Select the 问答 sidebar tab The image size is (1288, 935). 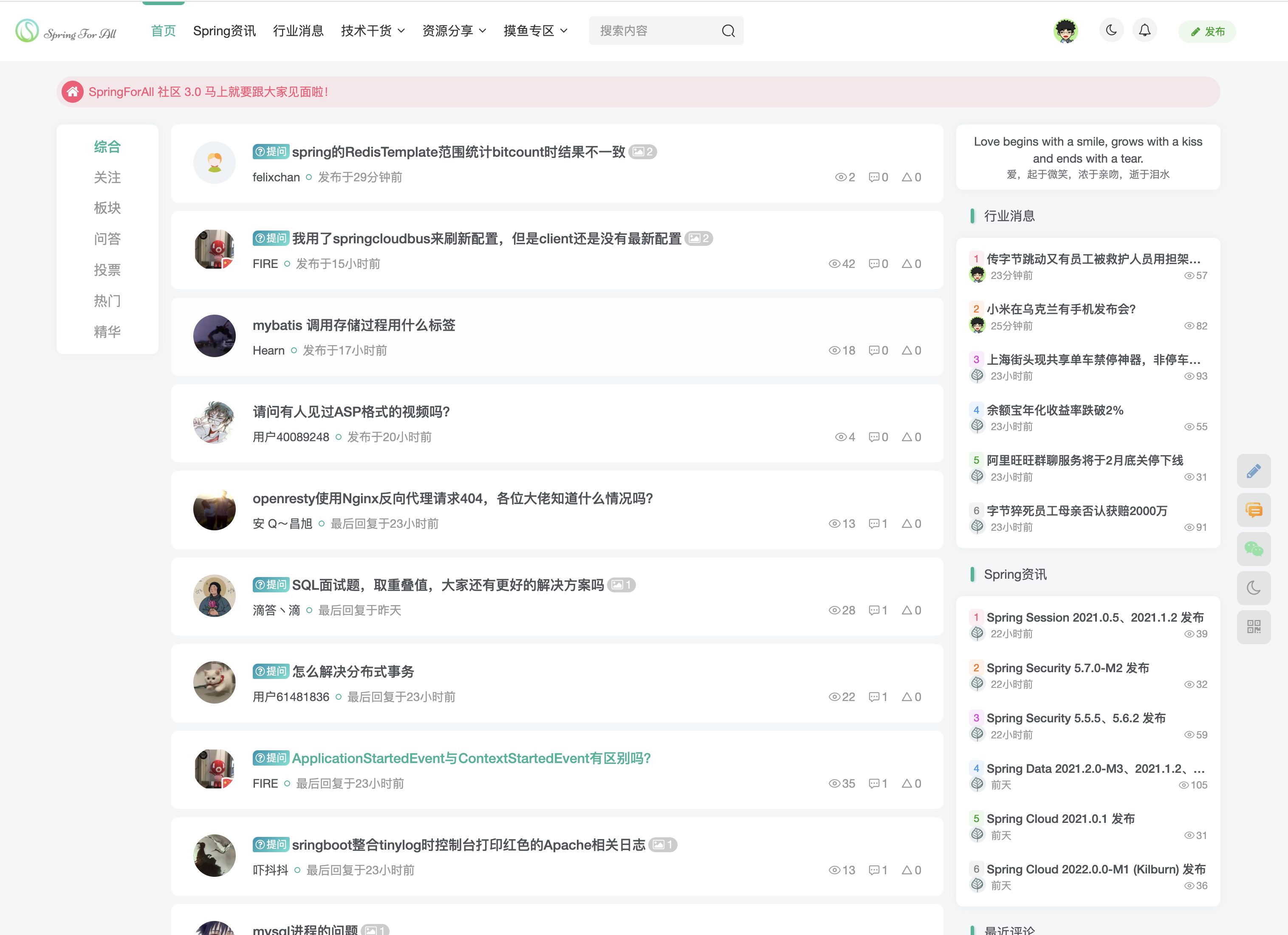(107, 239)
